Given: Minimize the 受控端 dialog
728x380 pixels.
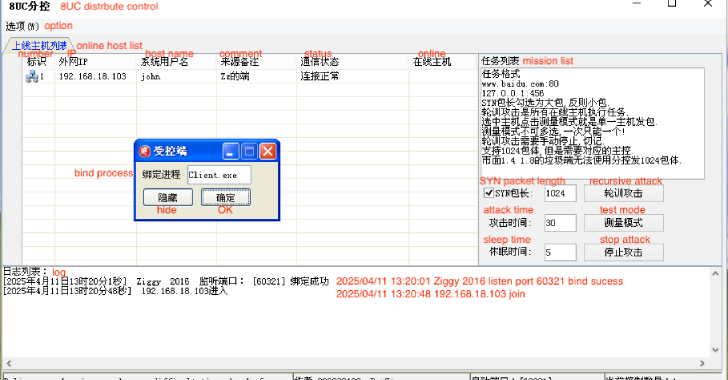Looking at the screenshot, I should [231, 151].
